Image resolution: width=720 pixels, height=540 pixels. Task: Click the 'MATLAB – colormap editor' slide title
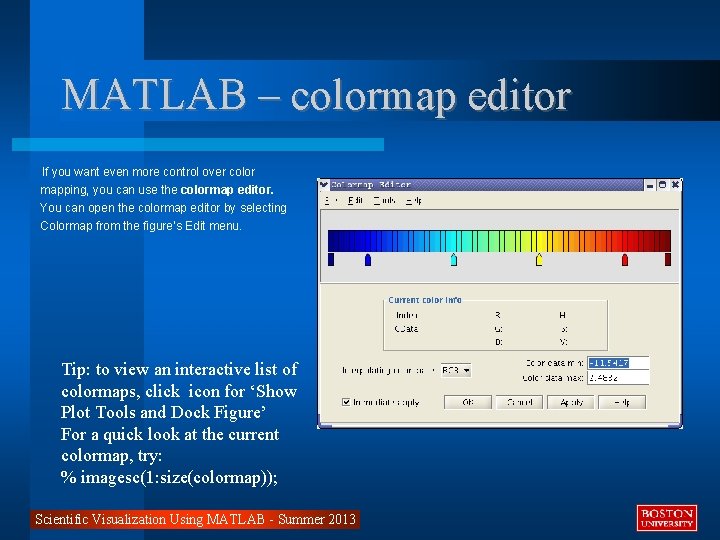click(316, 96)
